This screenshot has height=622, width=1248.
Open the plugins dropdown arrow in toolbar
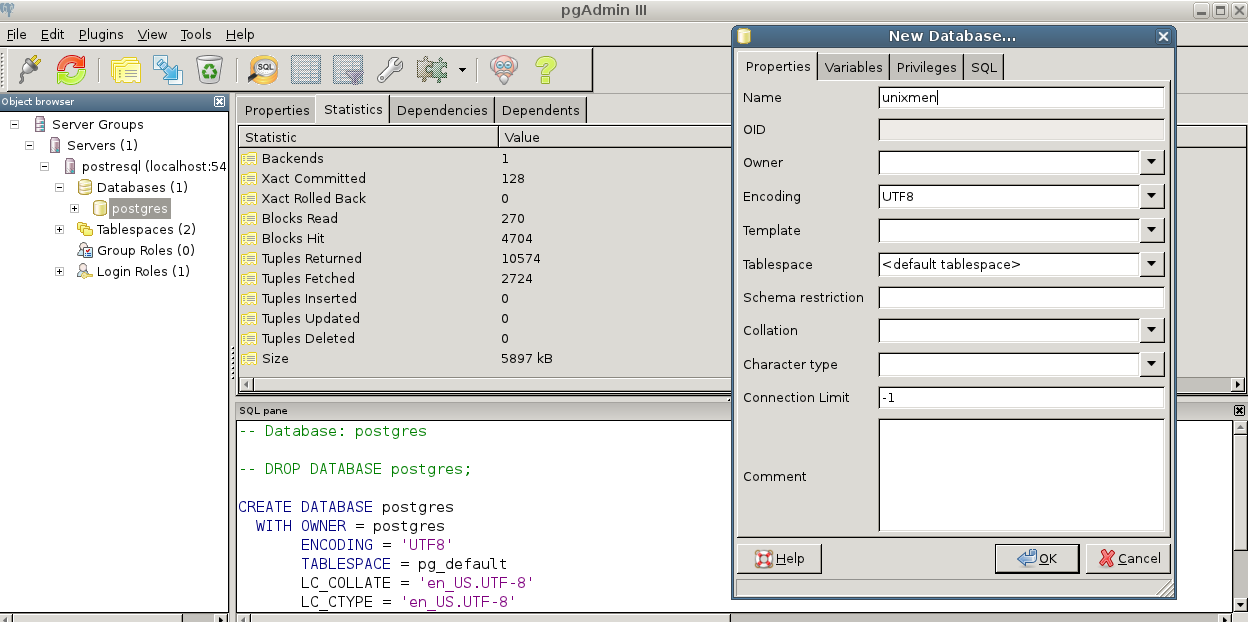(x=462, y=70)
